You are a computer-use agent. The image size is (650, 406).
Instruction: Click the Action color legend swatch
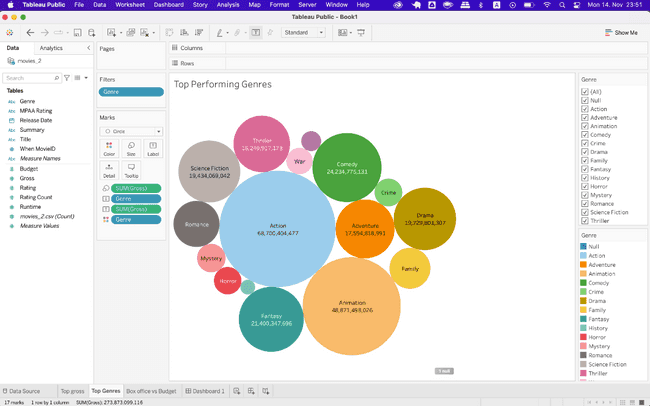pyautogui.click(x=583, y=255)
